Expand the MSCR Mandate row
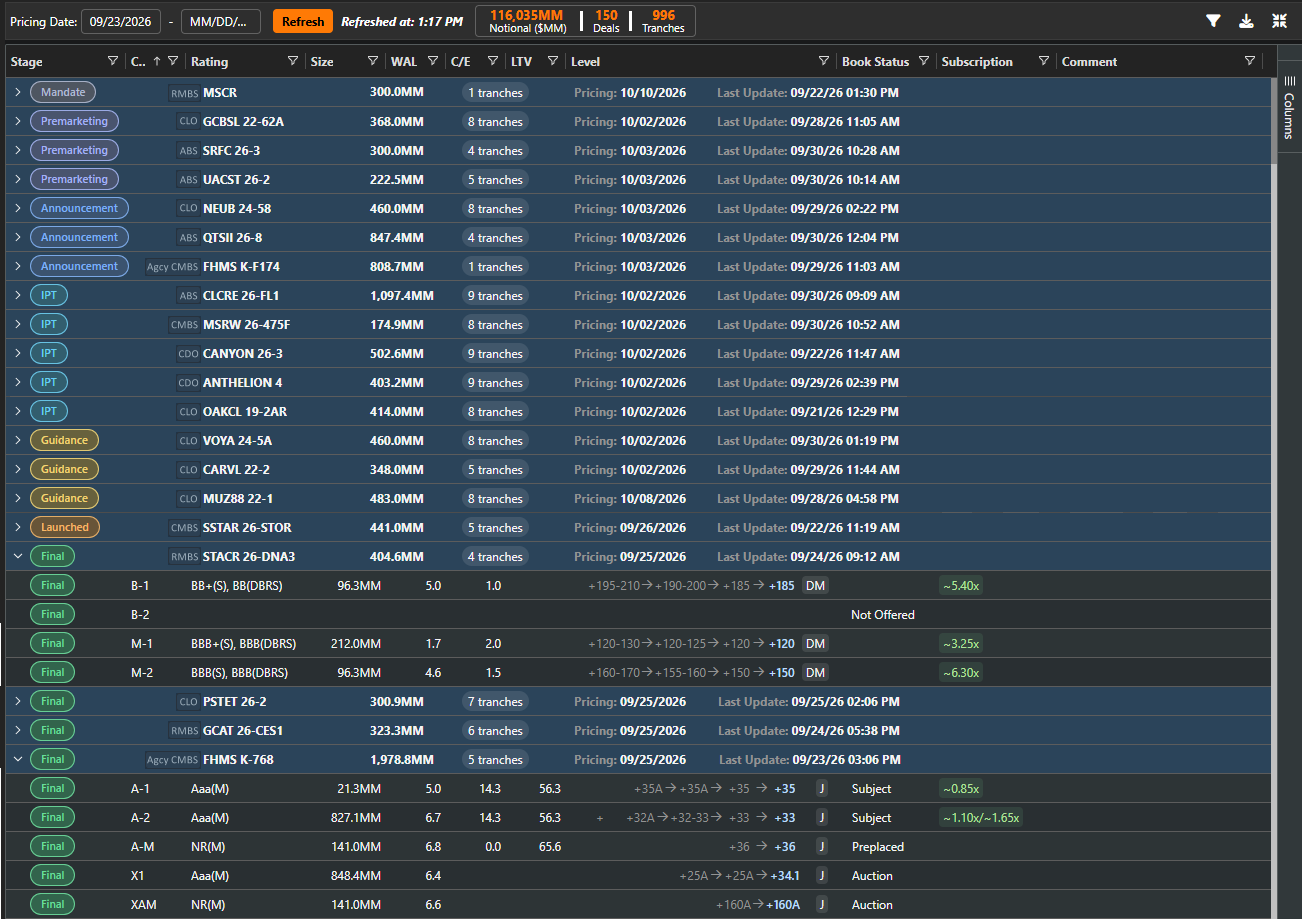Screen dimensions: 1302x919 click(18, 93)
